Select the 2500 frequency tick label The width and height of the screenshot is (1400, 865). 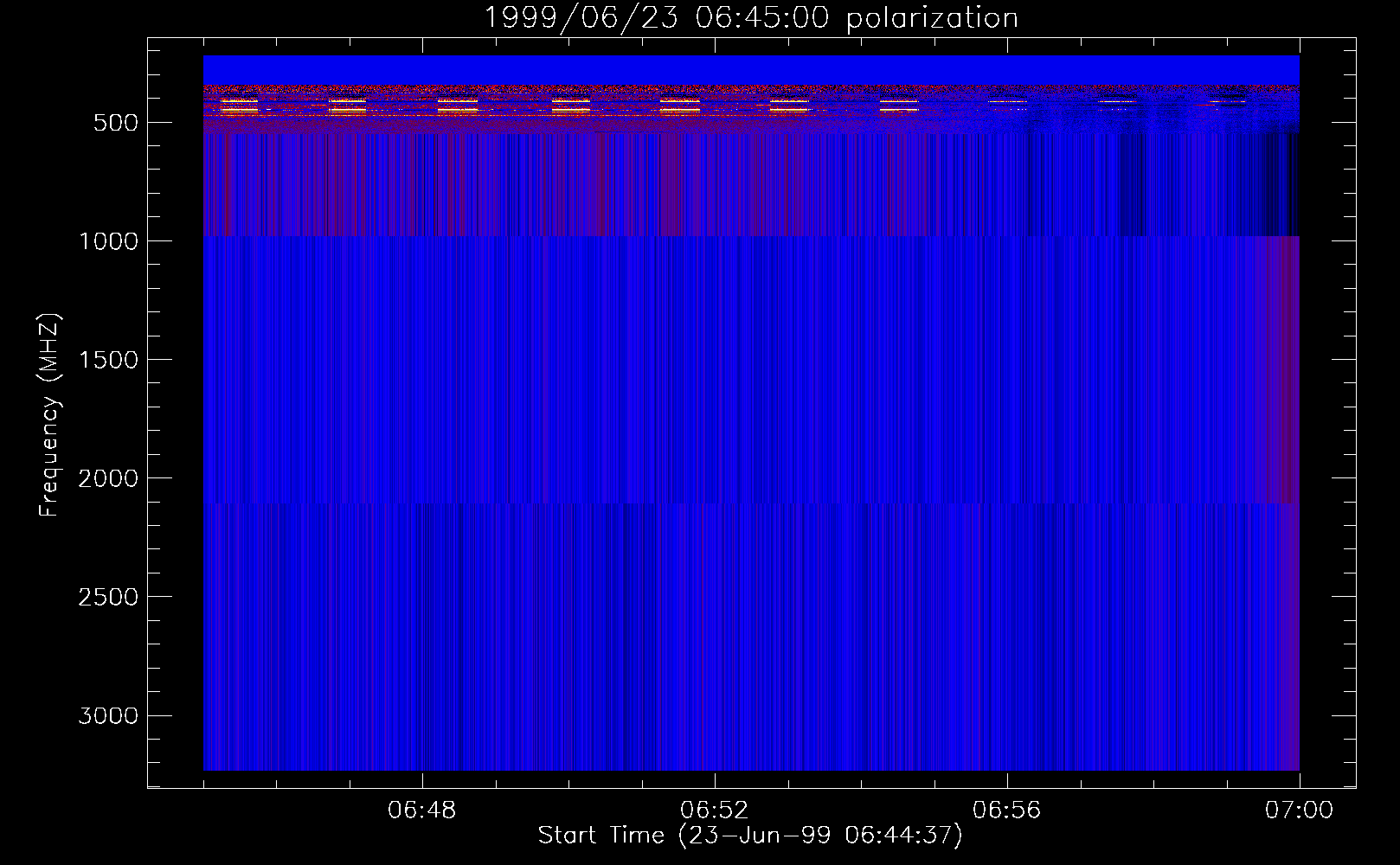(108, 597)
